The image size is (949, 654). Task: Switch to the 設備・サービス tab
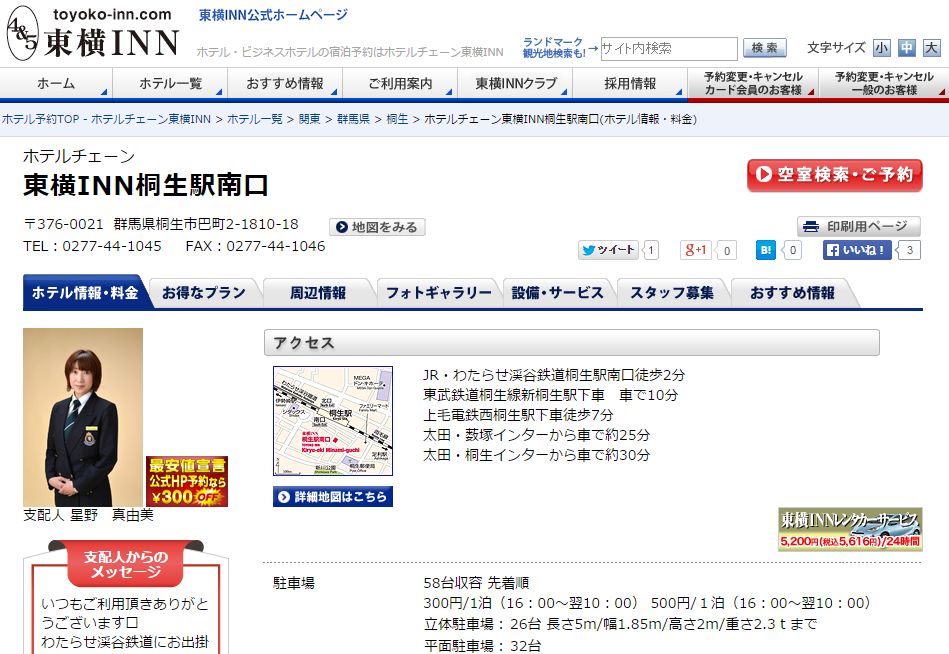[x=557, y=293]
